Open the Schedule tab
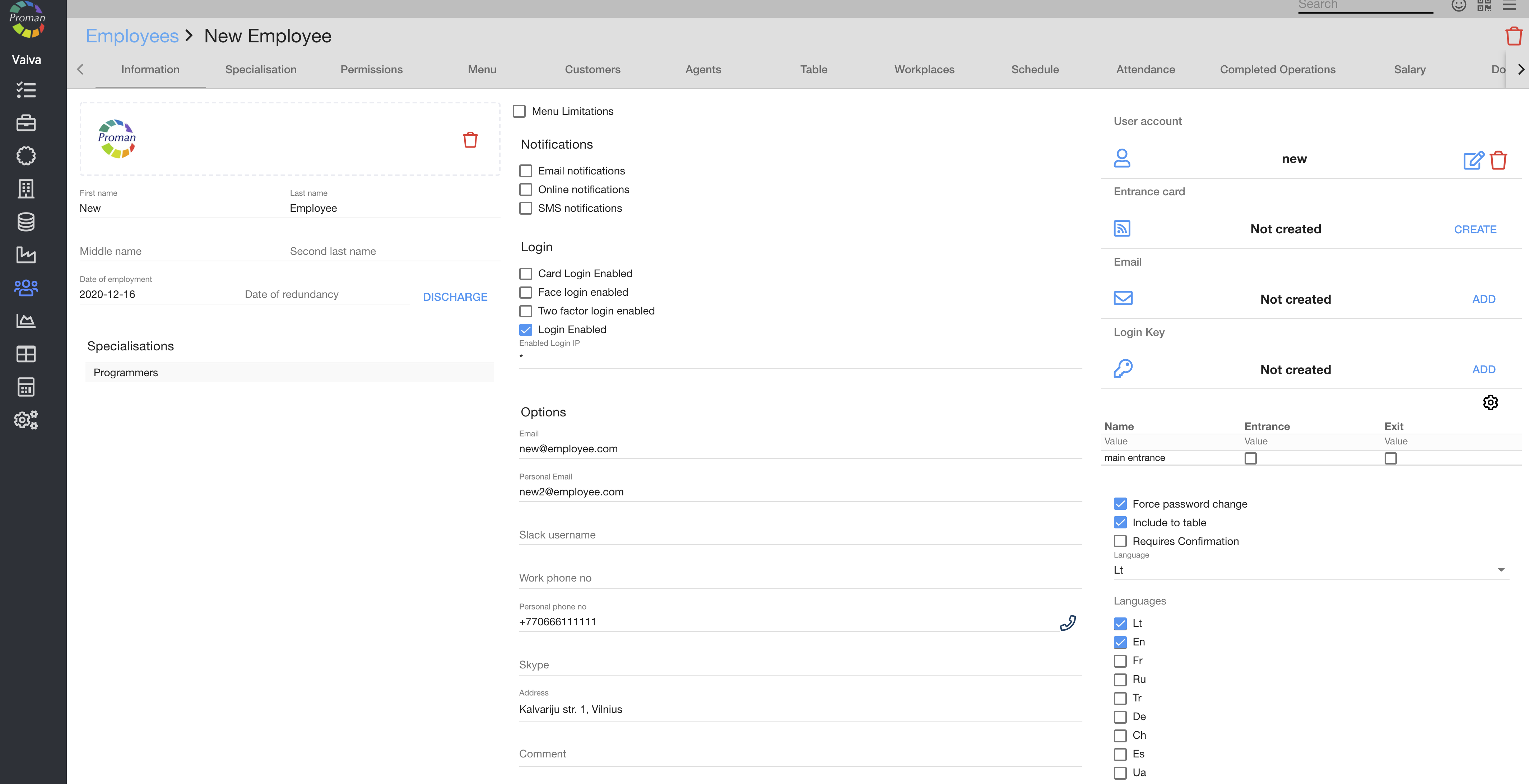The image size is (1529, 784). pyautogui.click(x=1035, y=69)
